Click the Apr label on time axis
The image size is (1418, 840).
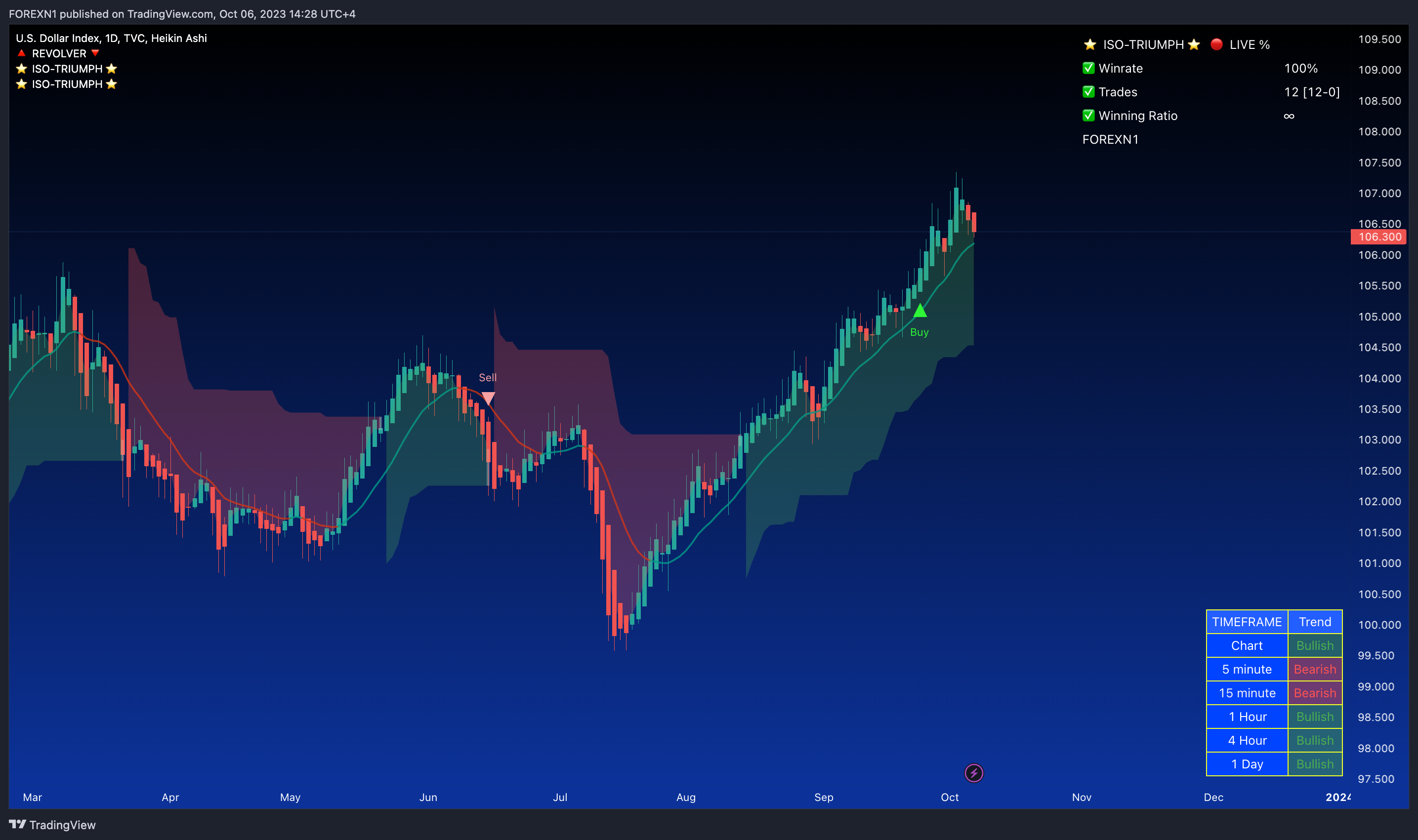coord(170,797)
